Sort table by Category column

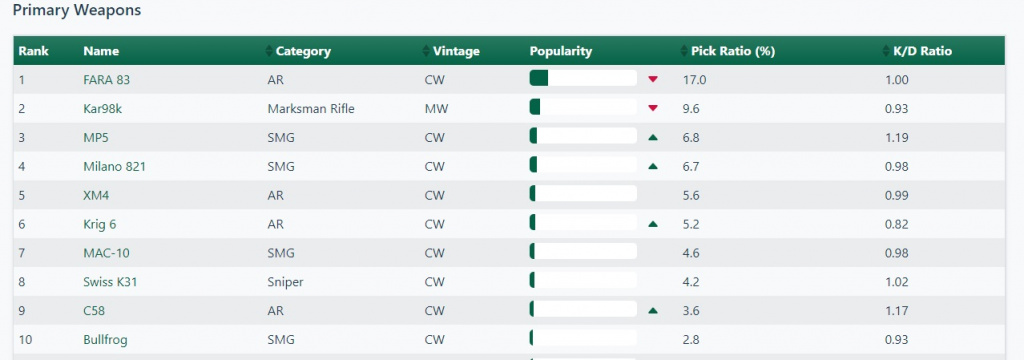(298, 51)
